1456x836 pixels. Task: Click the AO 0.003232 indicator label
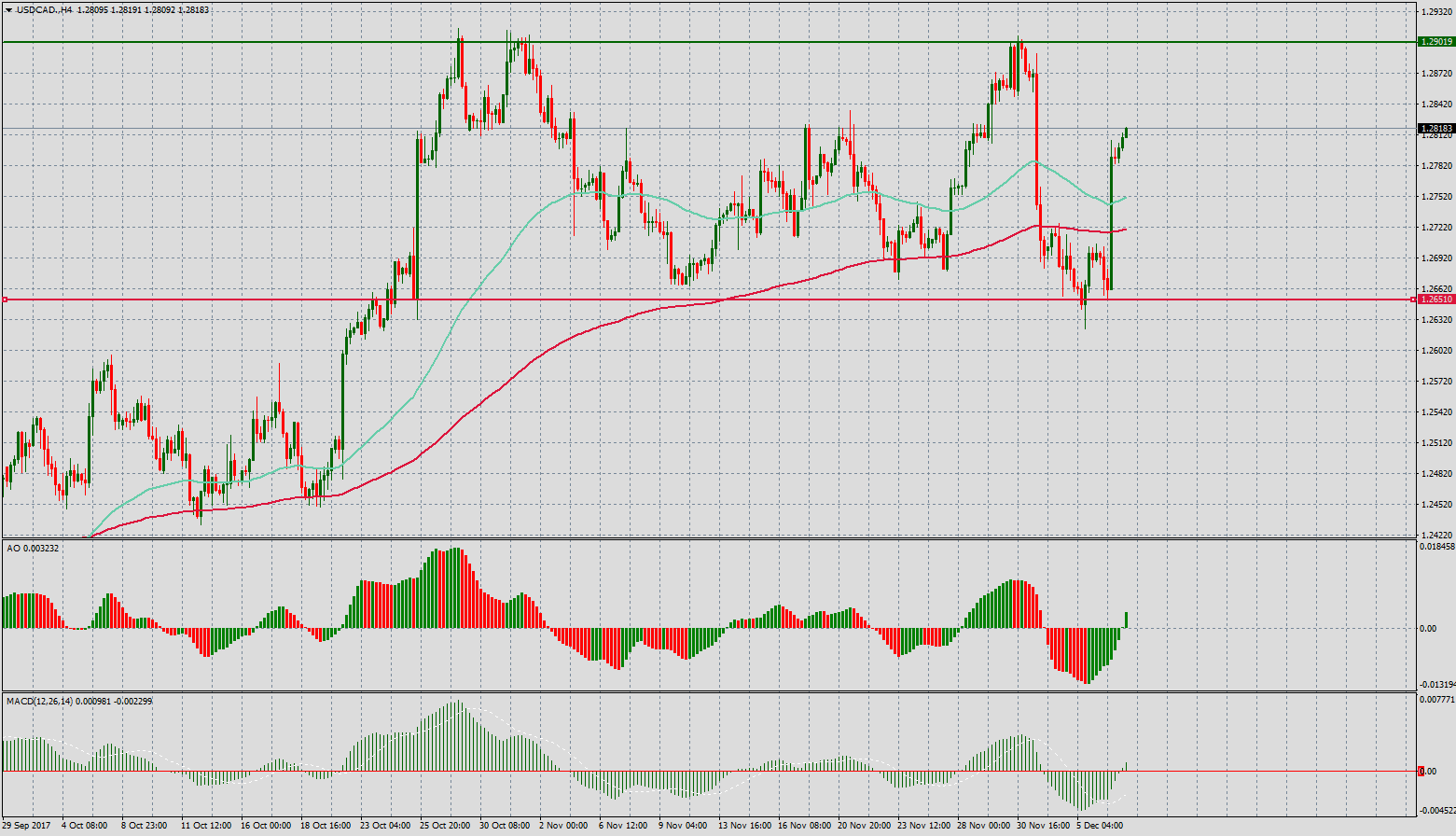click(33, 549)
